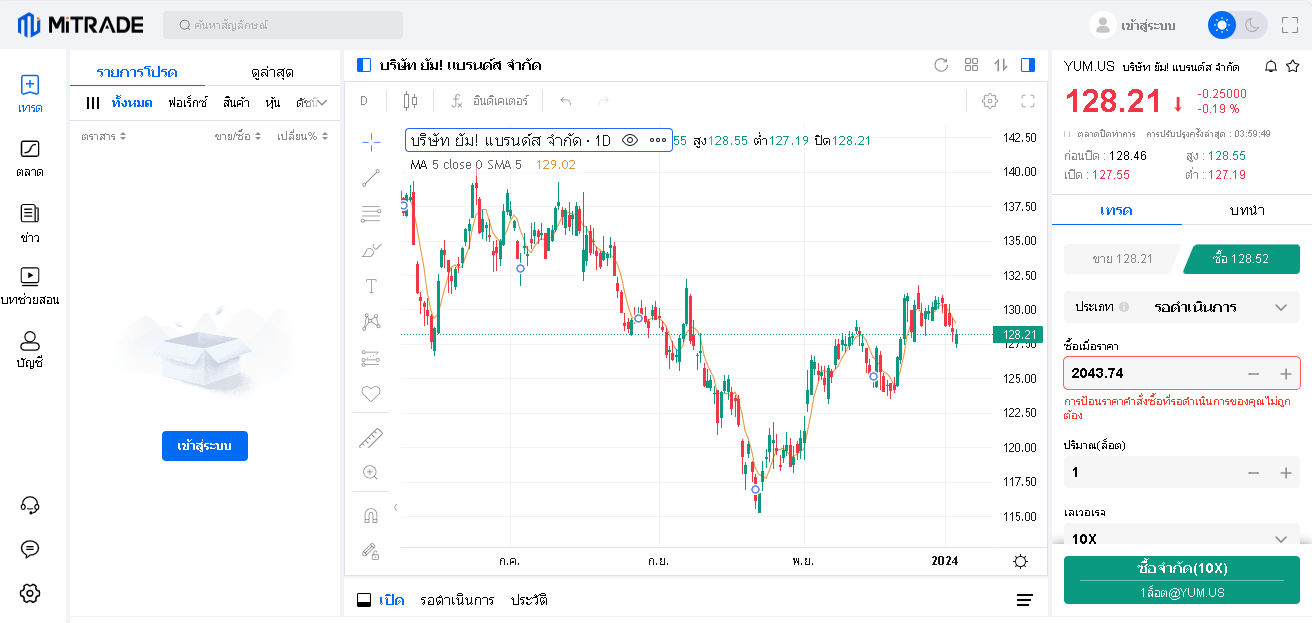Switch to the Forex tab
Screen dimensions: 1312x623
(187, 102)
